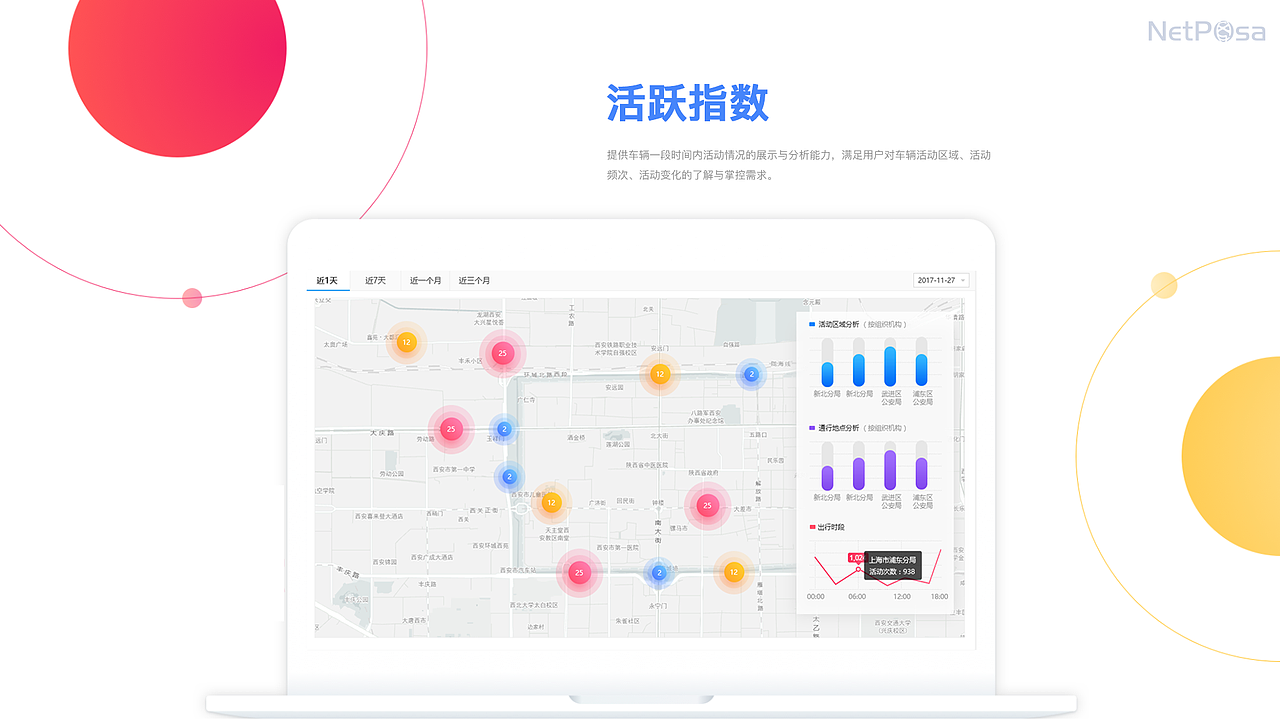This screenshot has height=720, width=1280.
Task: Select the 近三个月 tab
Action: tap(474, 281)
